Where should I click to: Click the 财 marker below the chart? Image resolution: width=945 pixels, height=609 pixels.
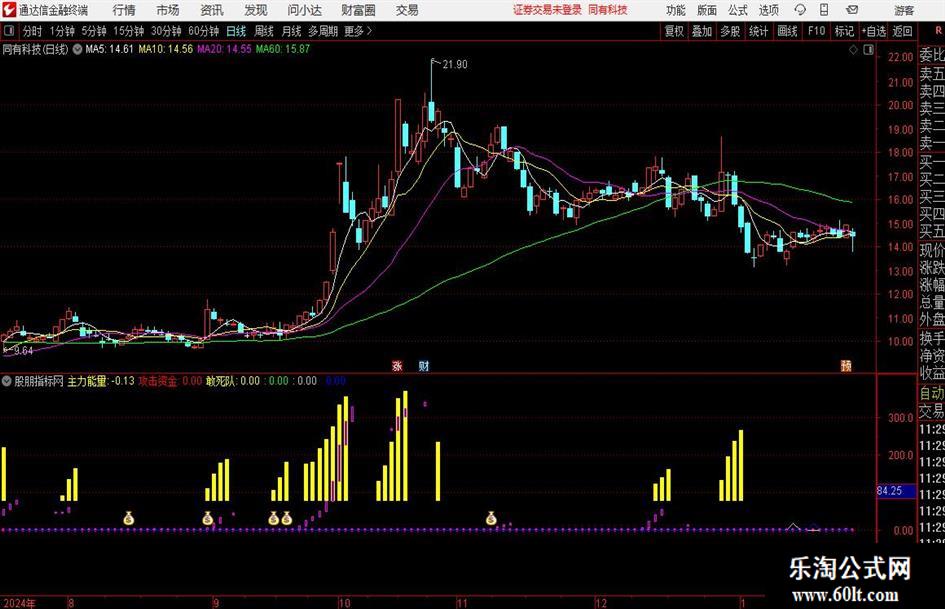pyautogui.click(x=424, y=366)
